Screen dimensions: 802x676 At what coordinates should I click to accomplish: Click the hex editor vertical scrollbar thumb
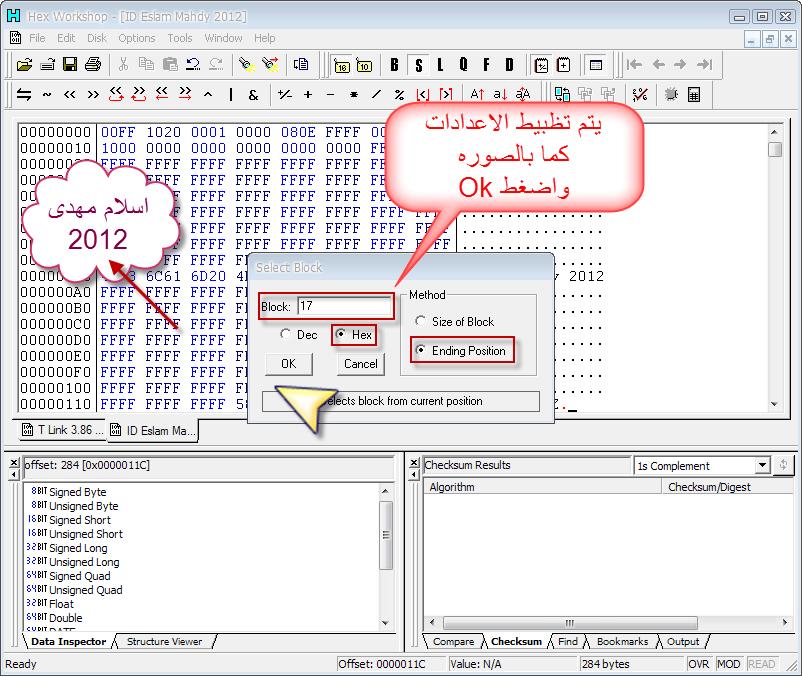click(x=775, y=149)
